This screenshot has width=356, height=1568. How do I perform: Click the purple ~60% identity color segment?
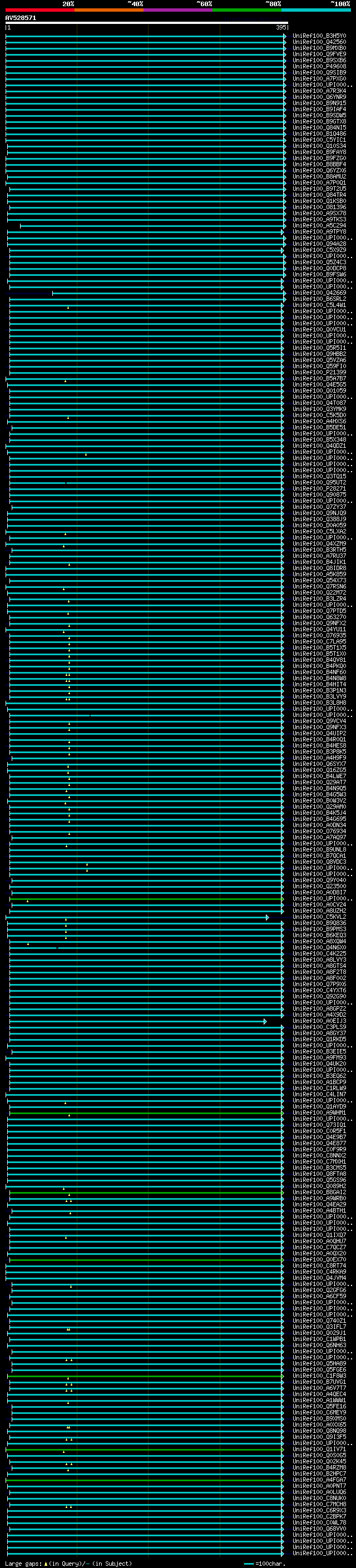pyautogui.click(x=179, y=10)
